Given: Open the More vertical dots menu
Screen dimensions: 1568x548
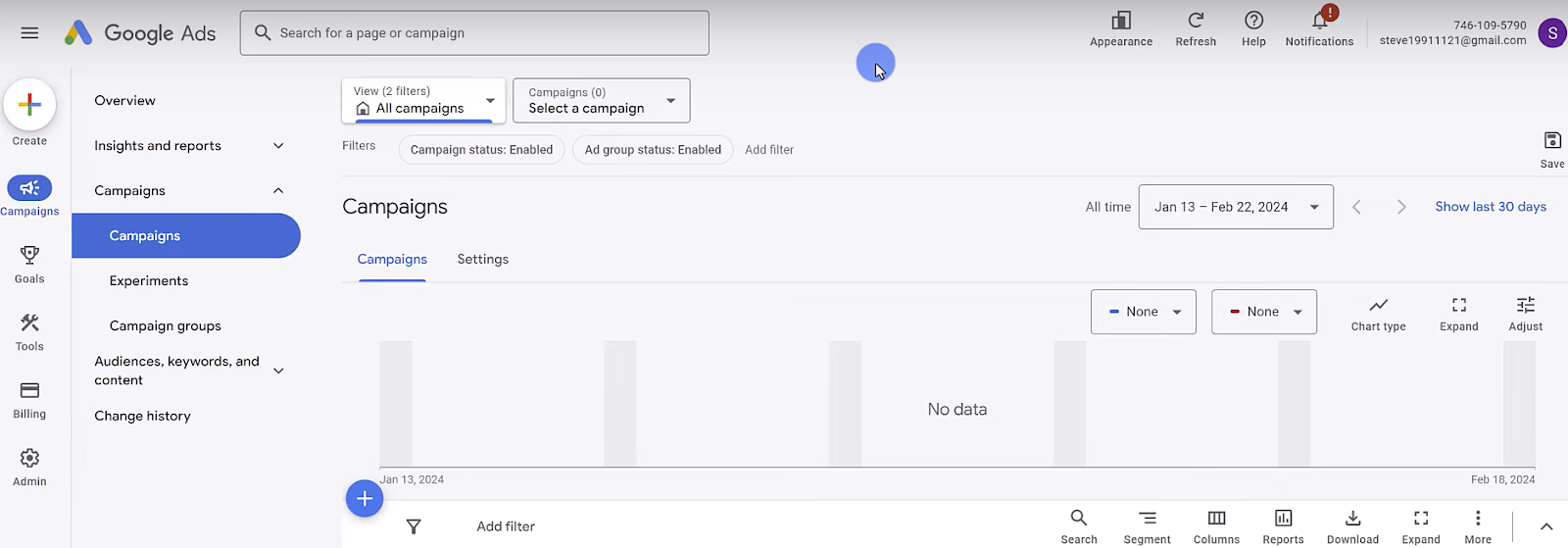Looking at the screenshot, I should 1478,526.
